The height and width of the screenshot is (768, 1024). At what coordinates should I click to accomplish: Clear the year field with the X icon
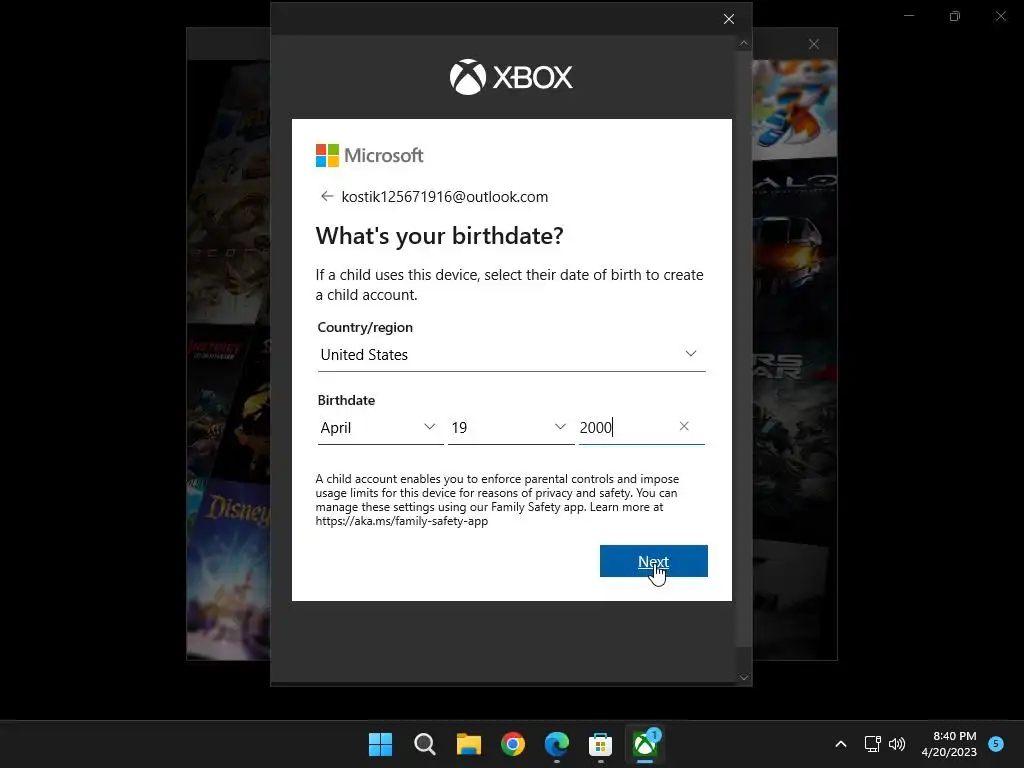(x=684, y=426)
